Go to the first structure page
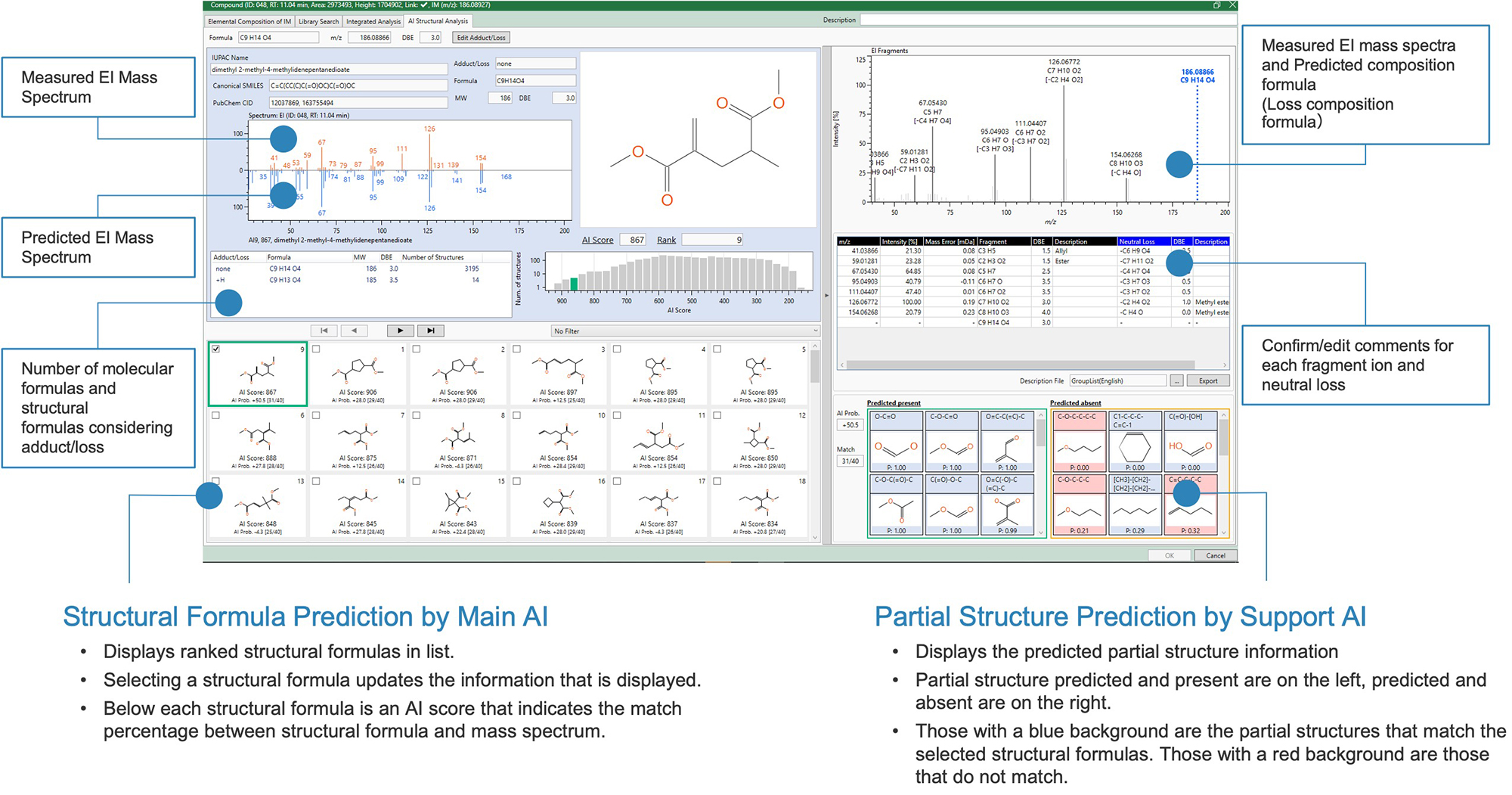Screen dimensions: 1512x795 click(324, 331)
